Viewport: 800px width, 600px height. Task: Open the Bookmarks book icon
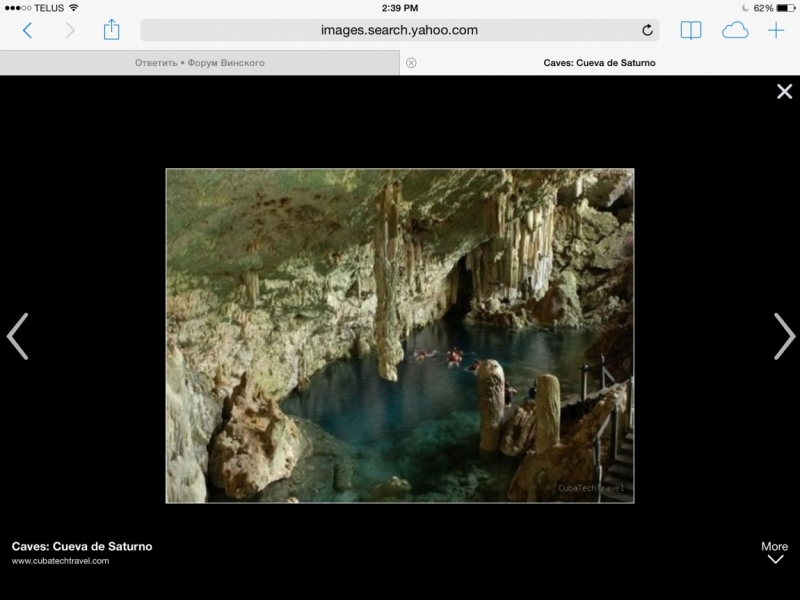tap(691, 30)
